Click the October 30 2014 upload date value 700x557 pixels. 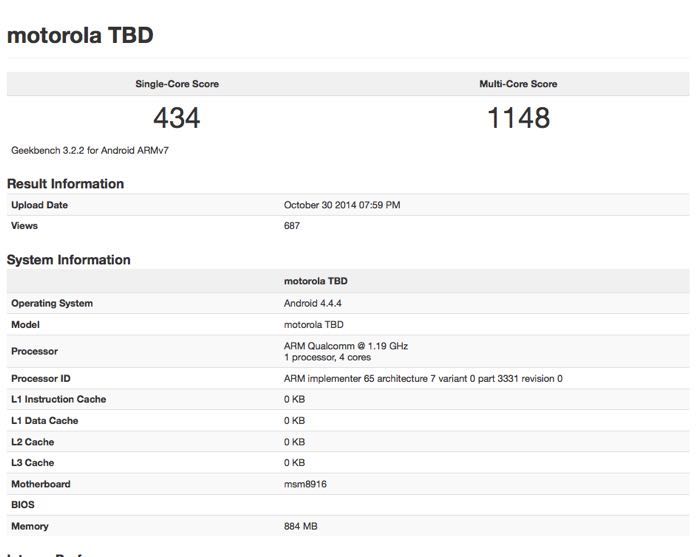[x=342, y=205]
